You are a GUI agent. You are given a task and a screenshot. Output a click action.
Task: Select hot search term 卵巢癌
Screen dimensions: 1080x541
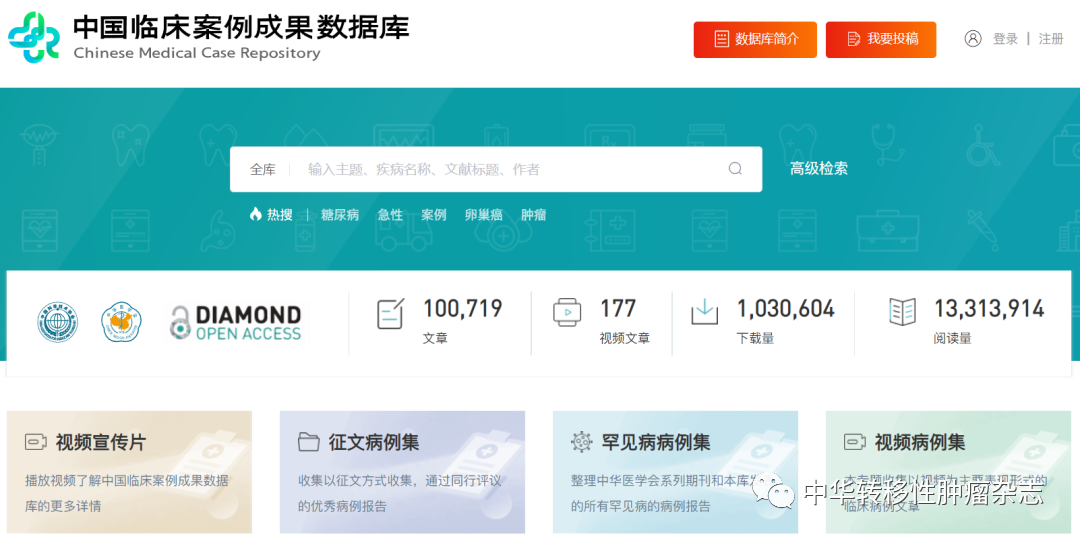click(484, 215)
